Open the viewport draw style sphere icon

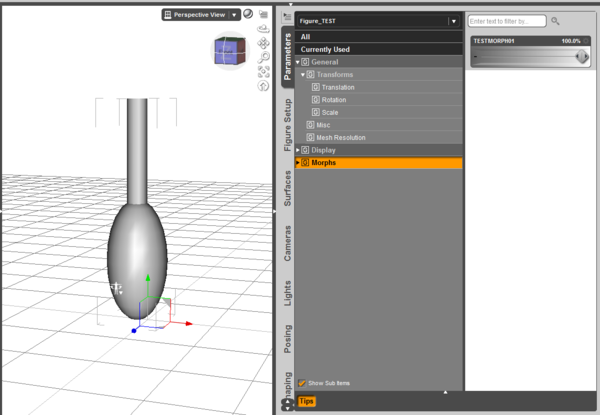pos(248,14)
